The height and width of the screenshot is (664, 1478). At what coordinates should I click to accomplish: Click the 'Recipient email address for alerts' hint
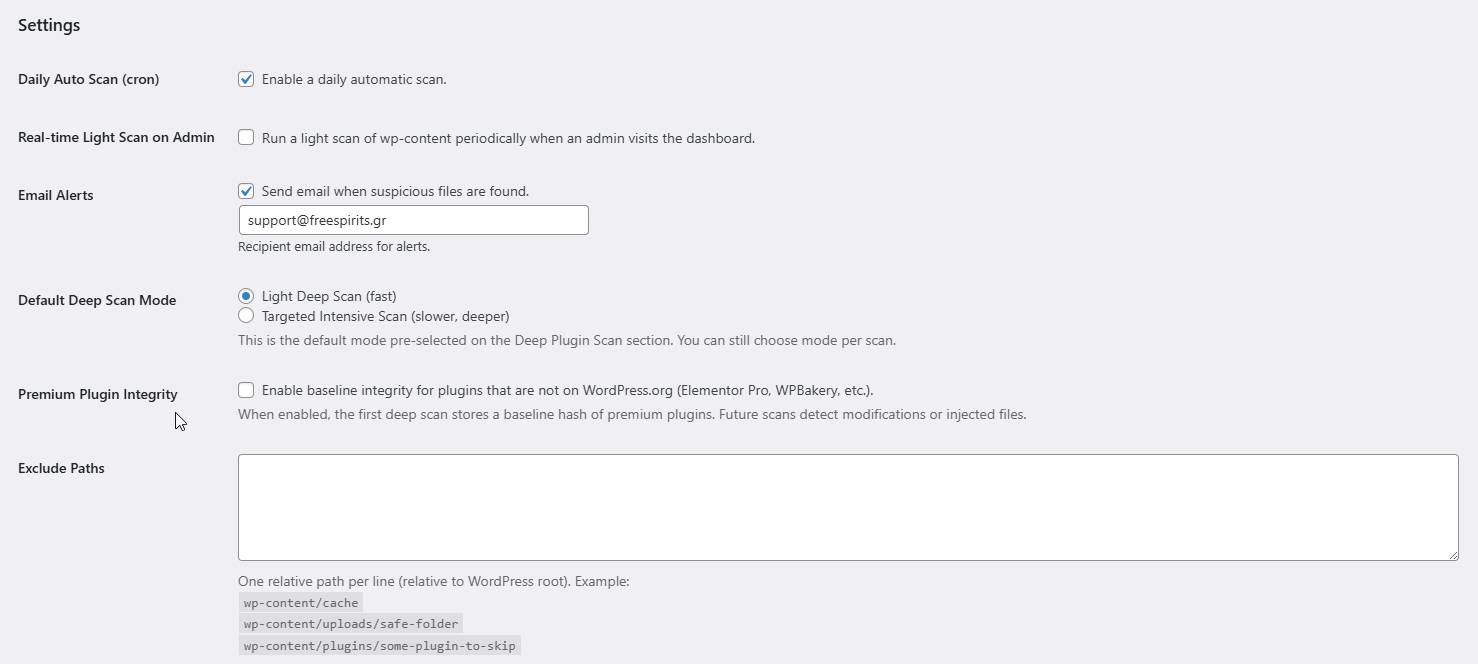click(334, 246)
